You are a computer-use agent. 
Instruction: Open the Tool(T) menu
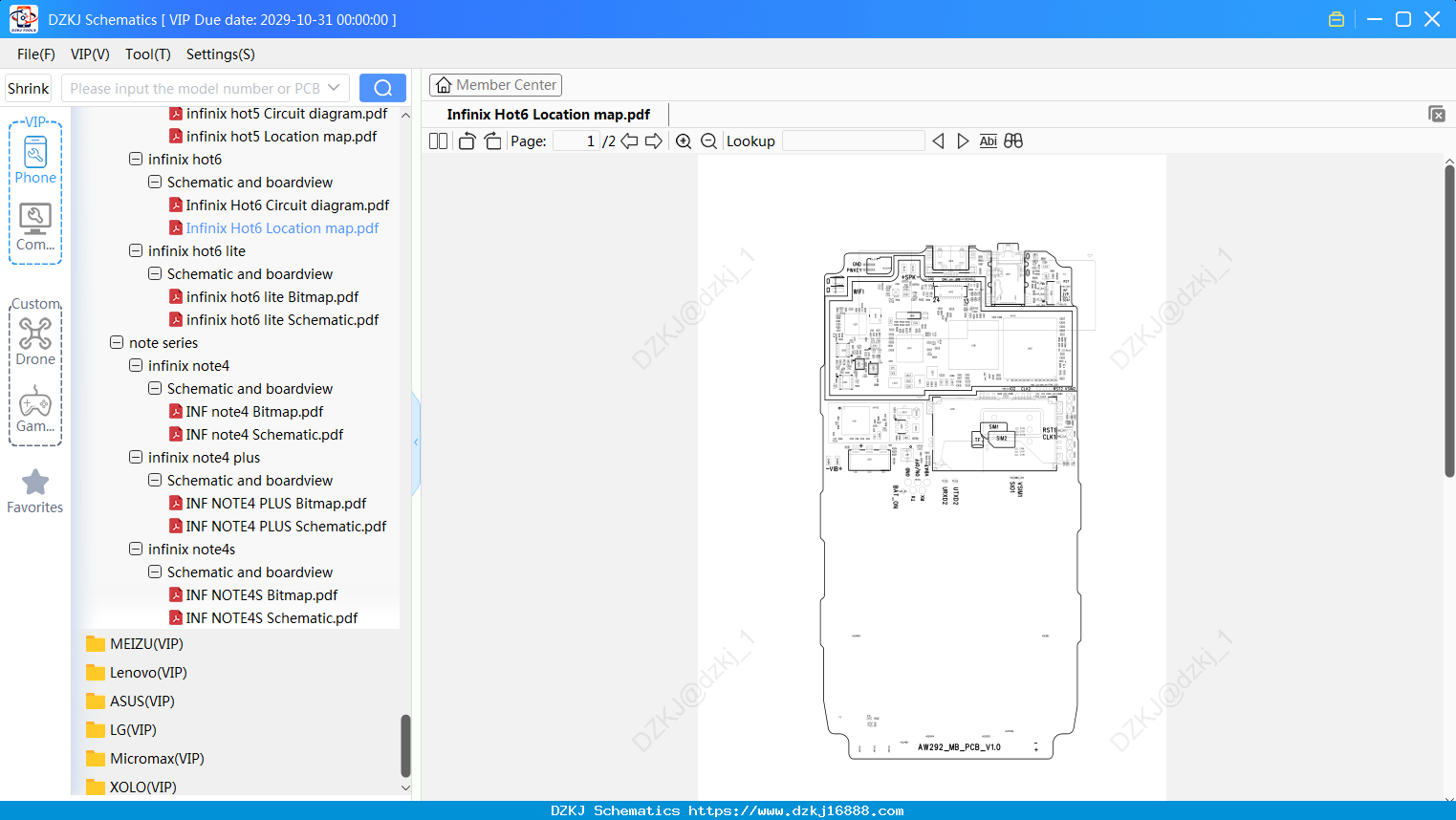click(x=148, y=54)
